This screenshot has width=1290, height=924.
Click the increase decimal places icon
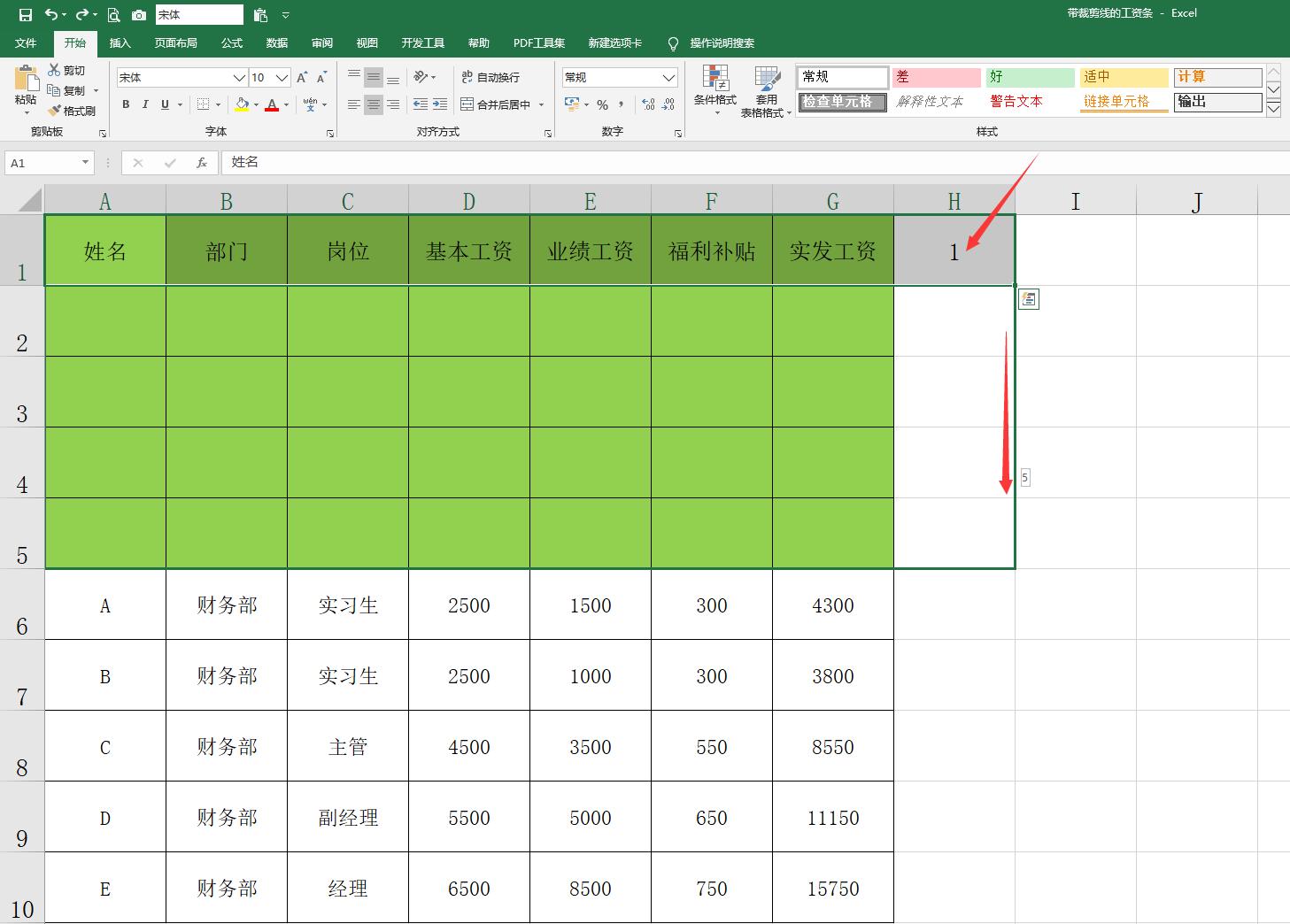click(x=646, y=104)
